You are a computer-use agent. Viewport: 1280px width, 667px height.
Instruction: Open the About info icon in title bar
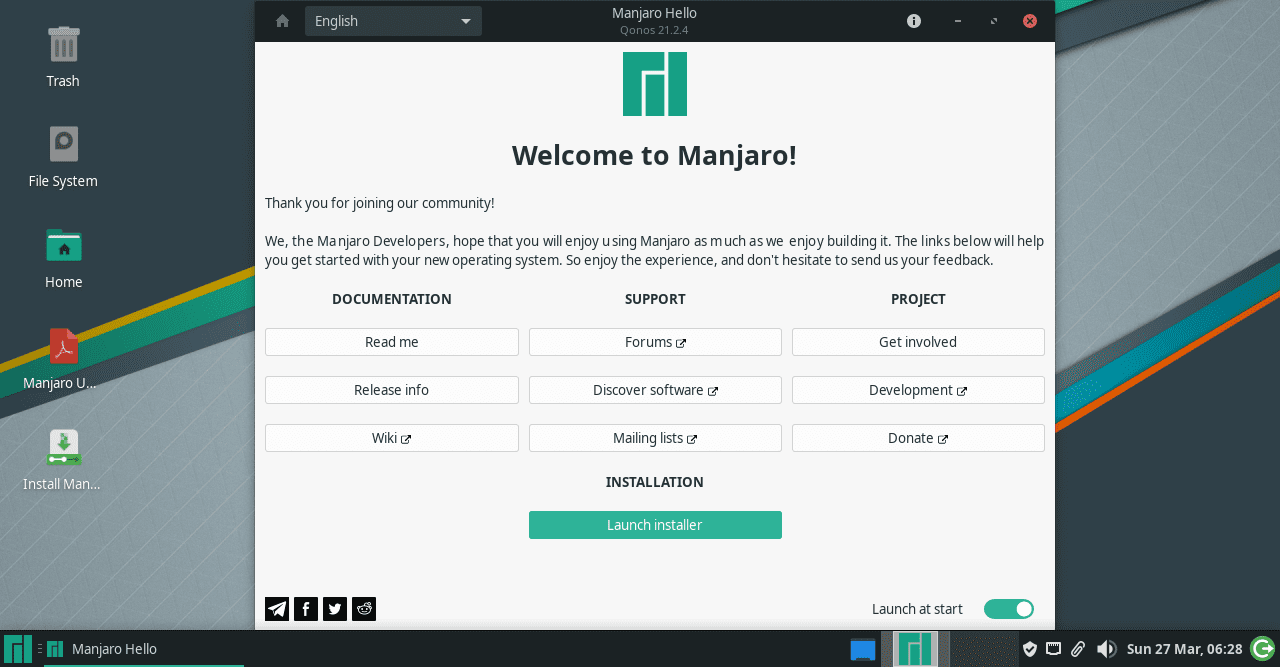click(914, 21)
